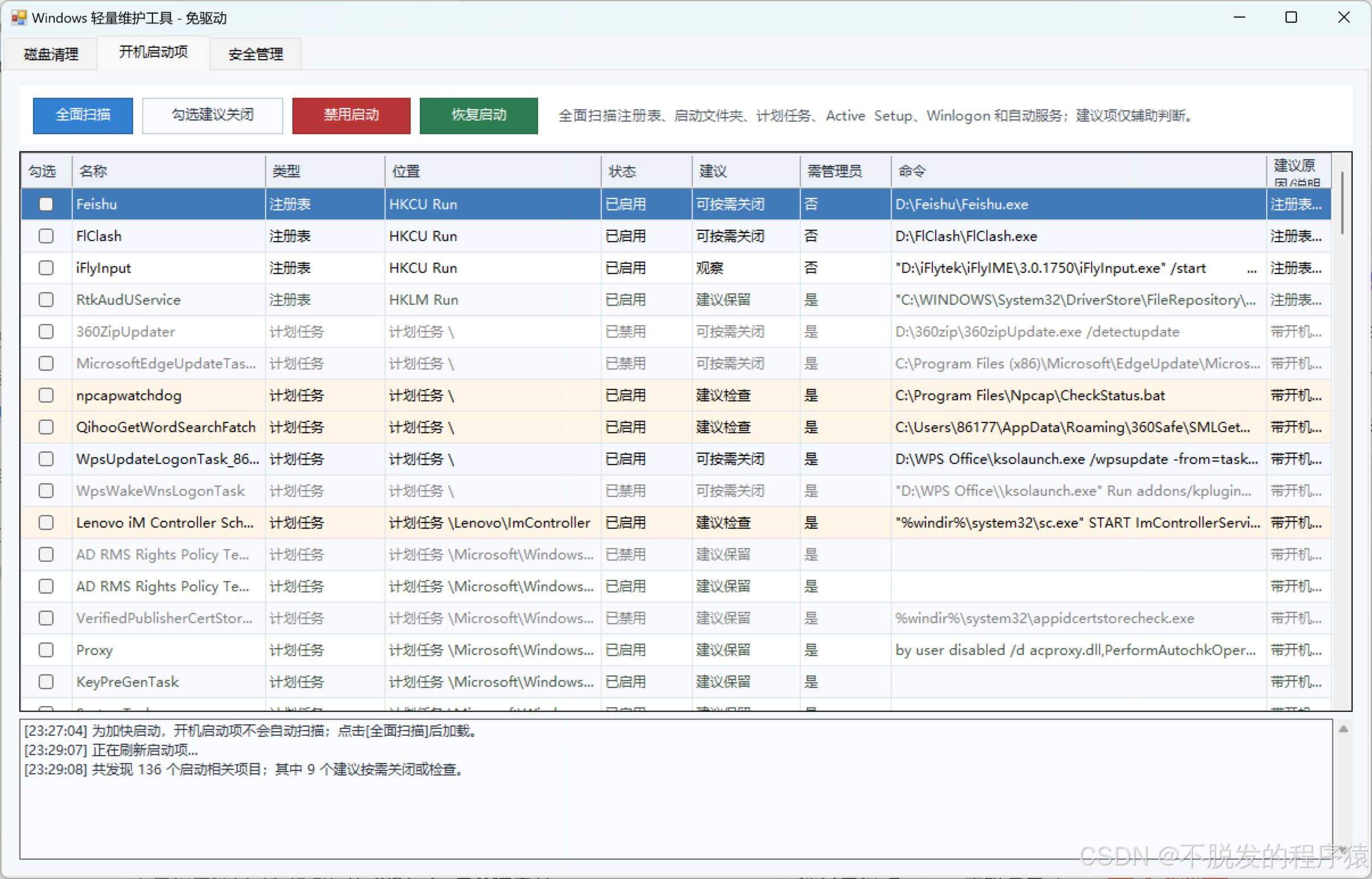Select the 开机启动项 tab
This screenshot has width=1372, height=879.
[154, 52]
